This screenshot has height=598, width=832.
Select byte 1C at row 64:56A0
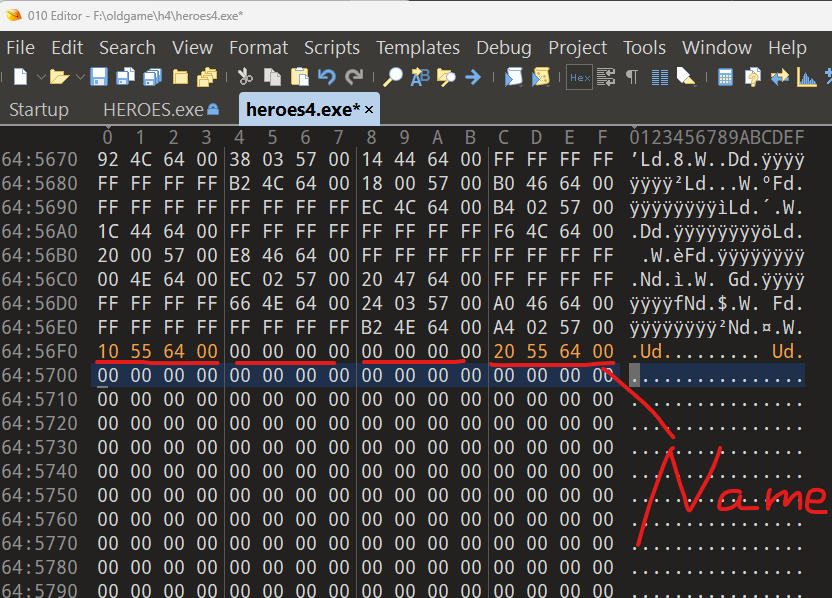[x=108, y=231]
